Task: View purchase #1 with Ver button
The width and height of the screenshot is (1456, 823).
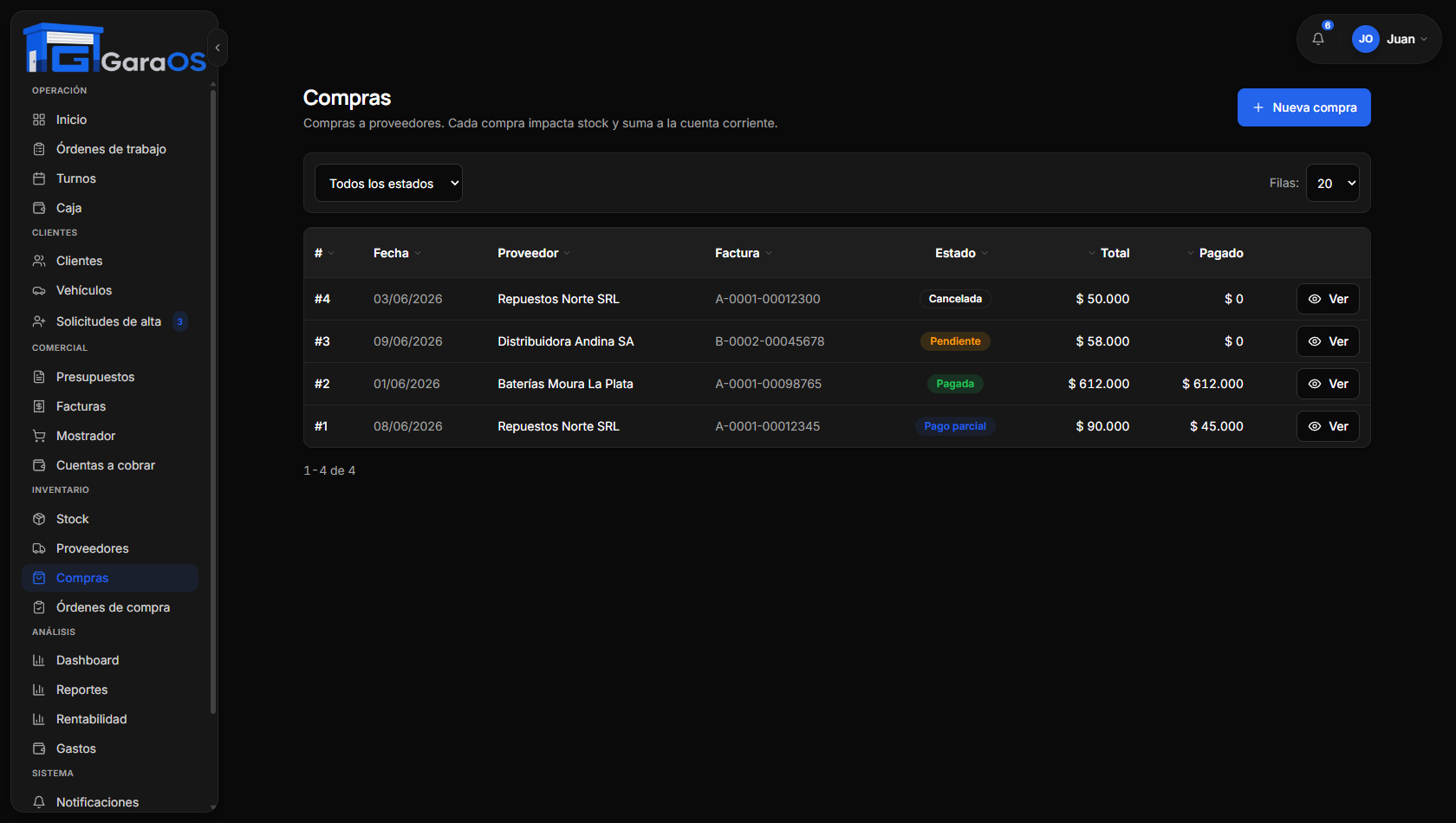Action: pos(1328,426)
